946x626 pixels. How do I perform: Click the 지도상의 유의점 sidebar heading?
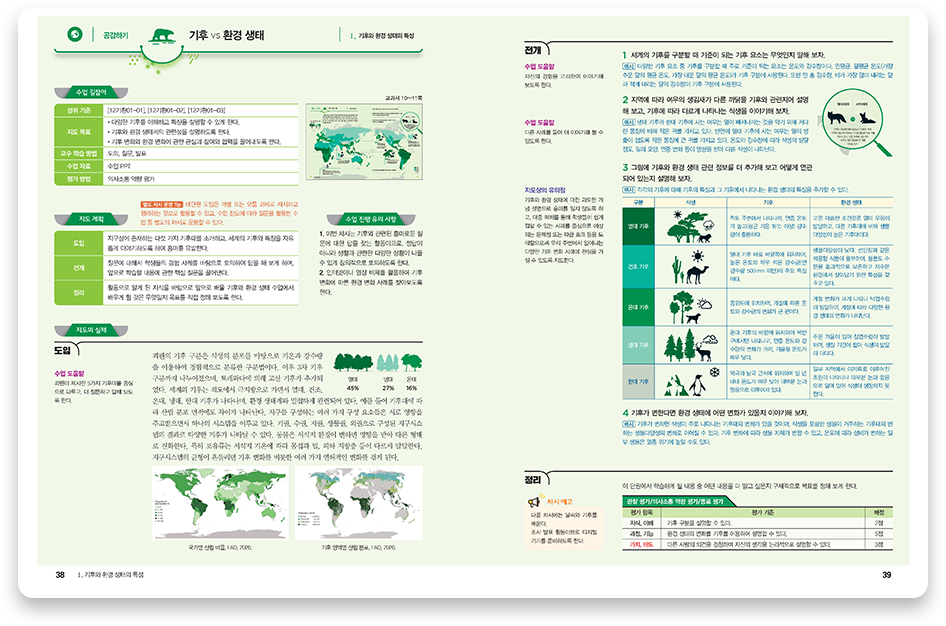pyautogui.click(x=544, y=190)
